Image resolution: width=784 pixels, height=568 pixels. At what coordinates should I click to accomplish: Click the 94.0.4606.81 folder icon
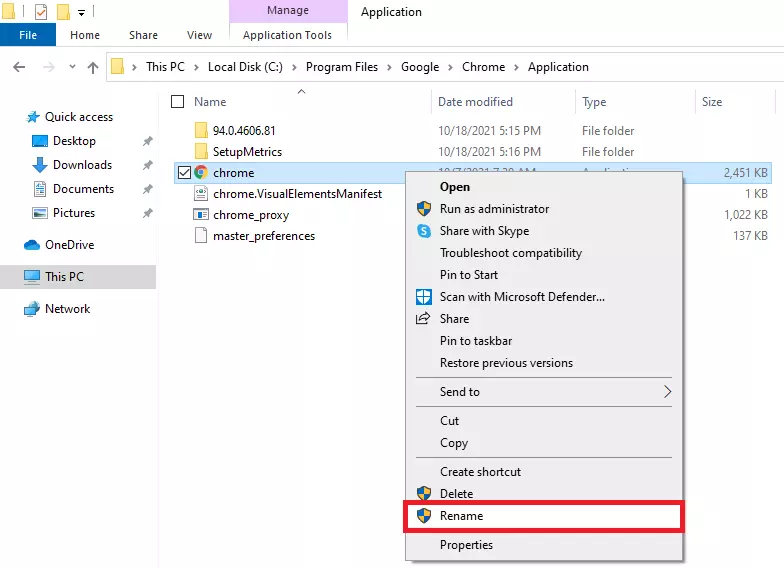[201, 130]
